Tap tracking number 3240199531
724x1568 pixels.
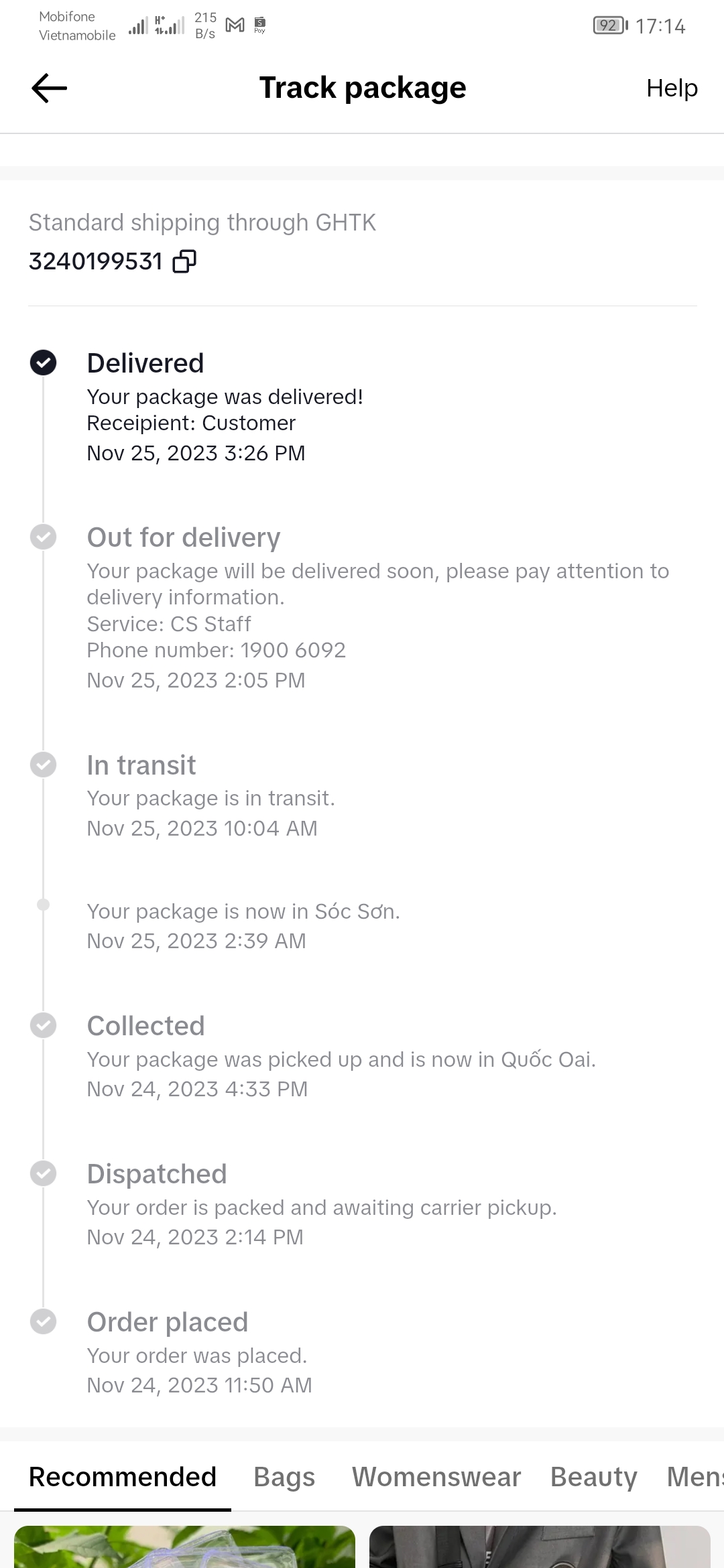[x=96, y=261]
